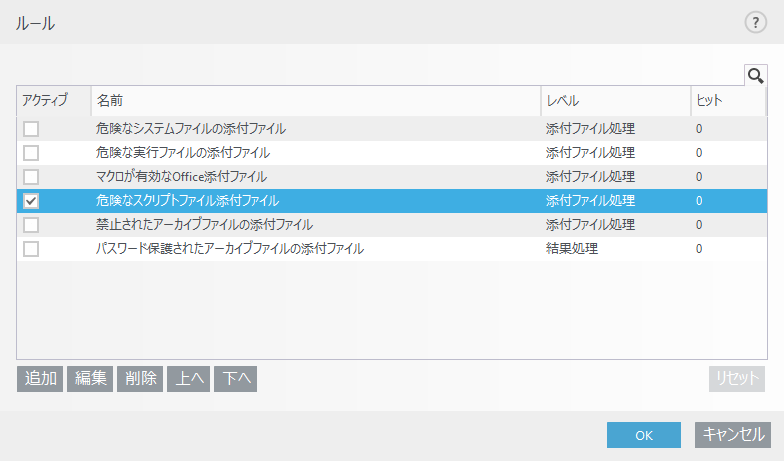The image size is (784, 461).
Task: Sort by 名前 column header
Action: point(316,100)
